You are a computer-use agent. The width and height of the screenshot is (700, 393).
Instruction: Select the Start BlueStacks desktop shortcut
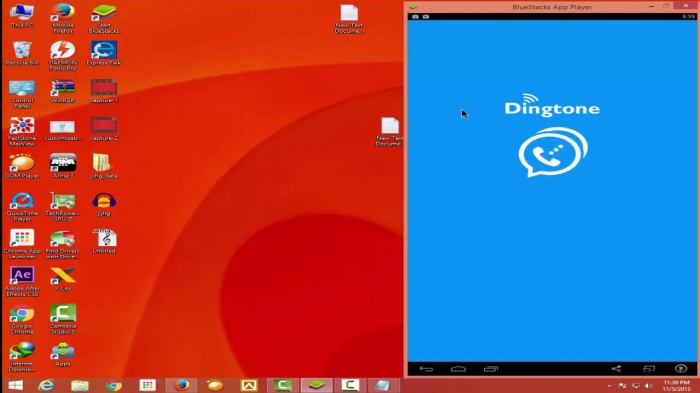pyautogui.click(x=104, y=19)
